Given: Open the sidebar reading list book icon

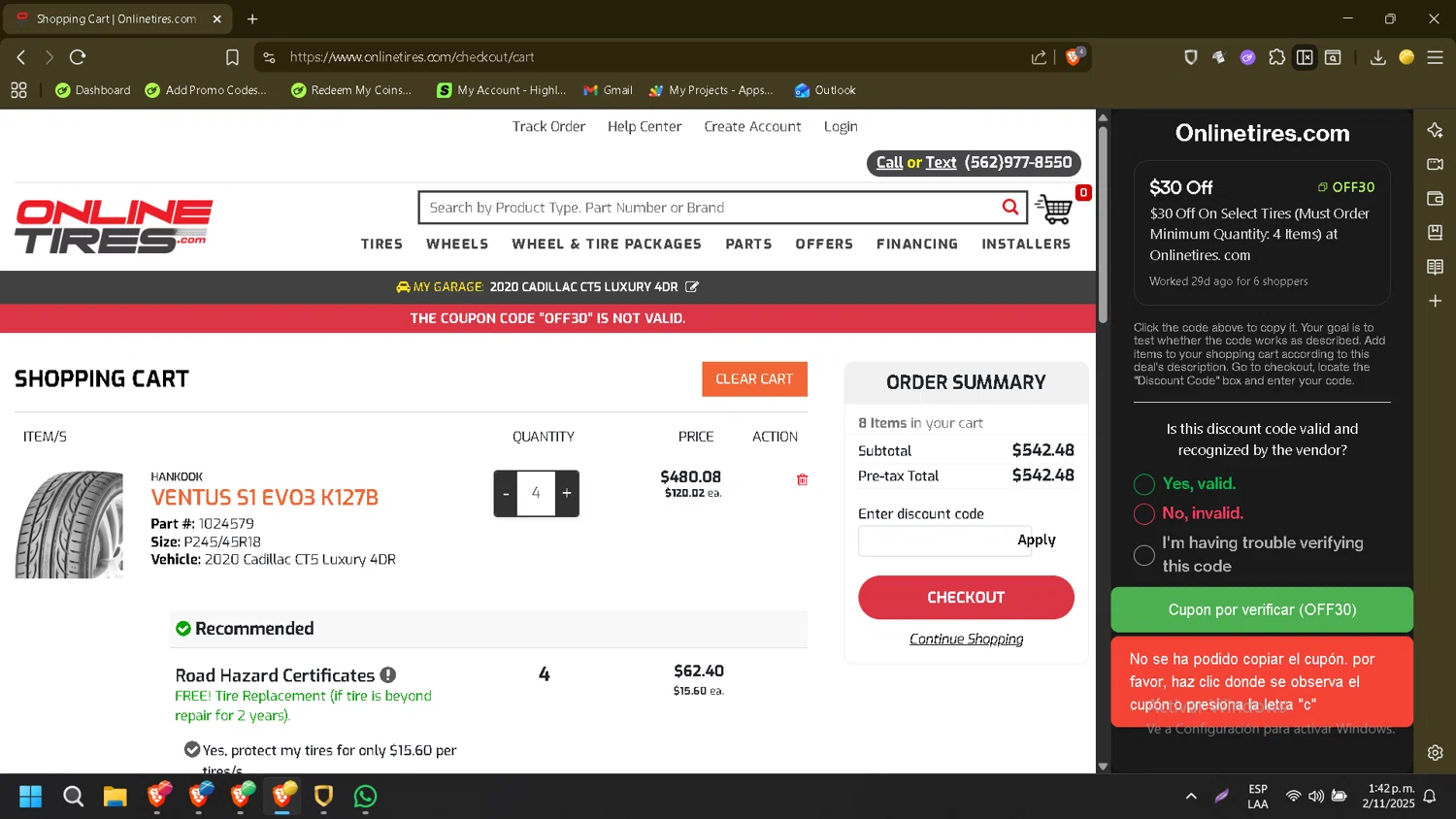Looking at the screenshot, I should [1435, 267].
